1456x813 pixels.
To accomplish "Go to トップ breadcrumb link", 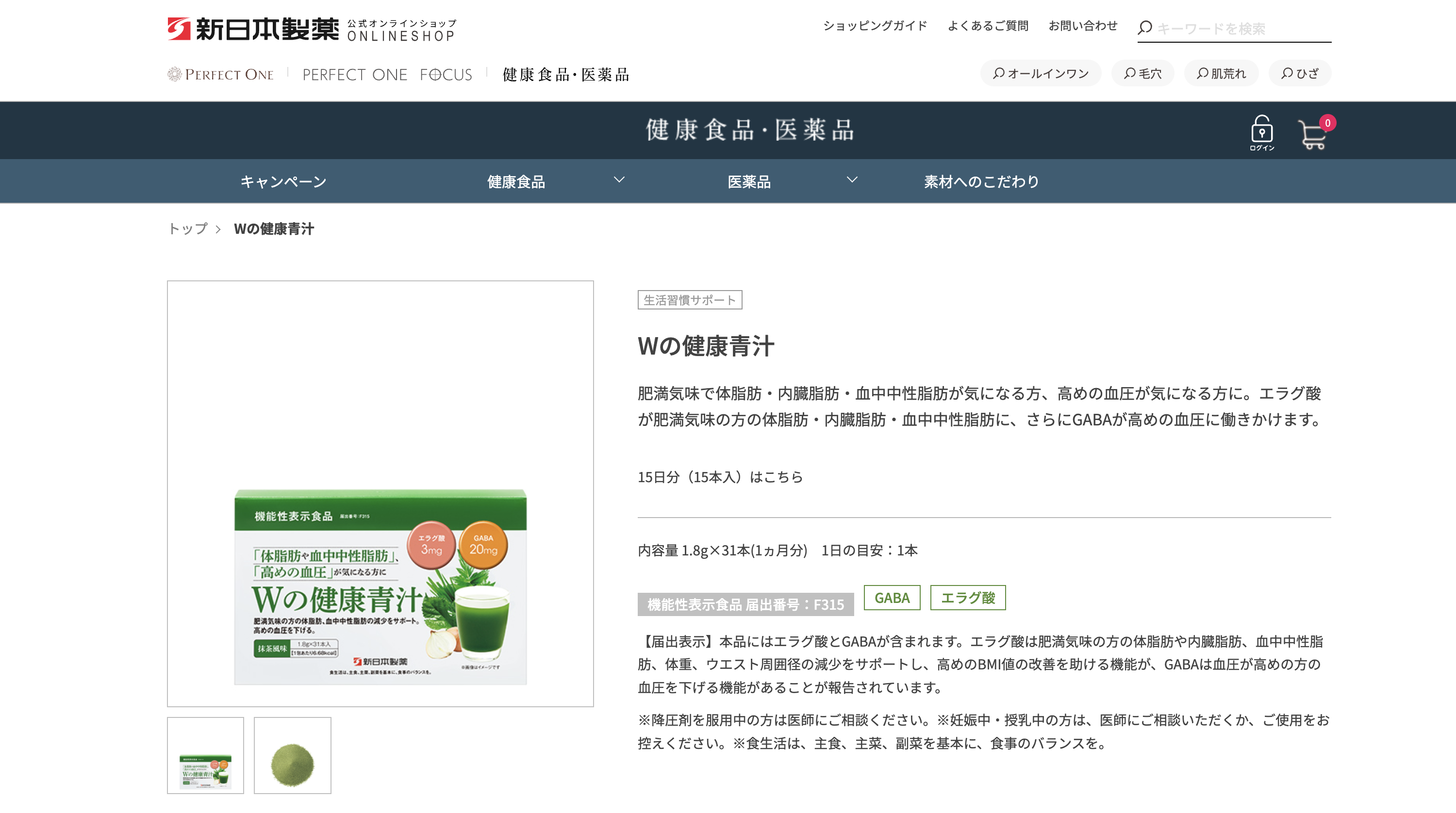I will pyautogui.click(x=188, y=229).
